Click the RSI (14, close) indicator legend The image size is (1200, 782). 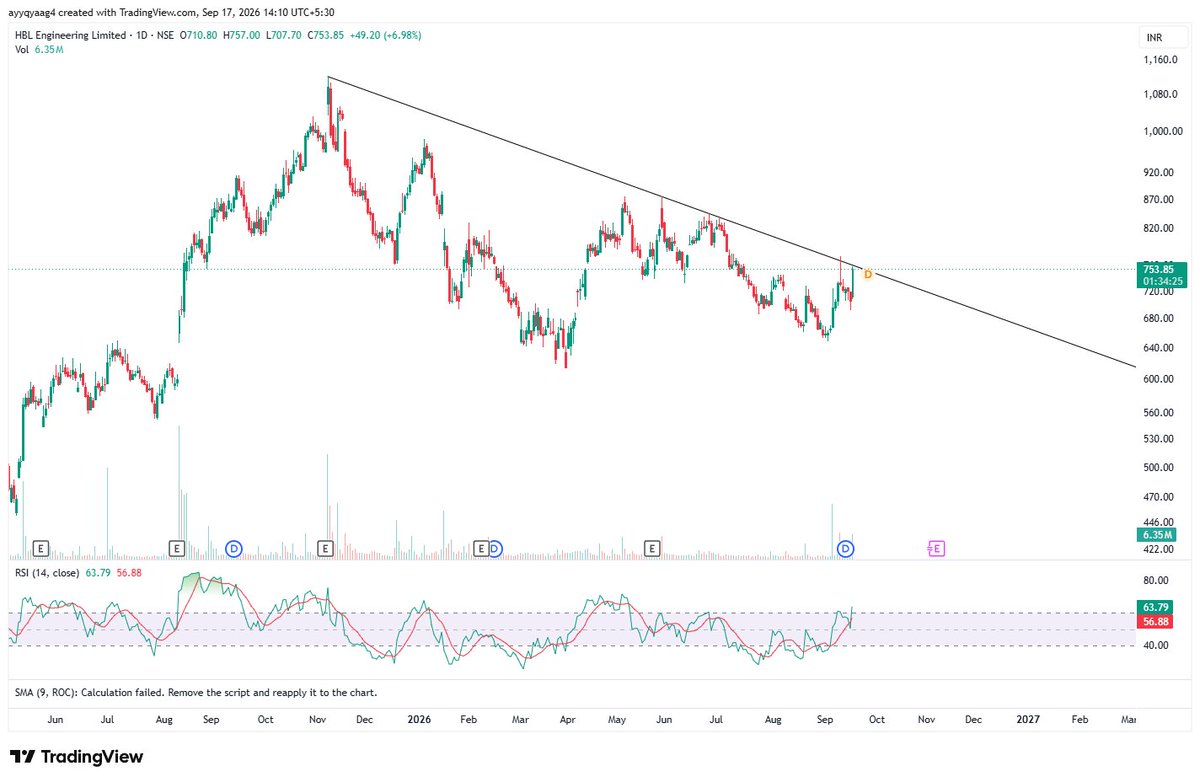click(x=46, y=573)
